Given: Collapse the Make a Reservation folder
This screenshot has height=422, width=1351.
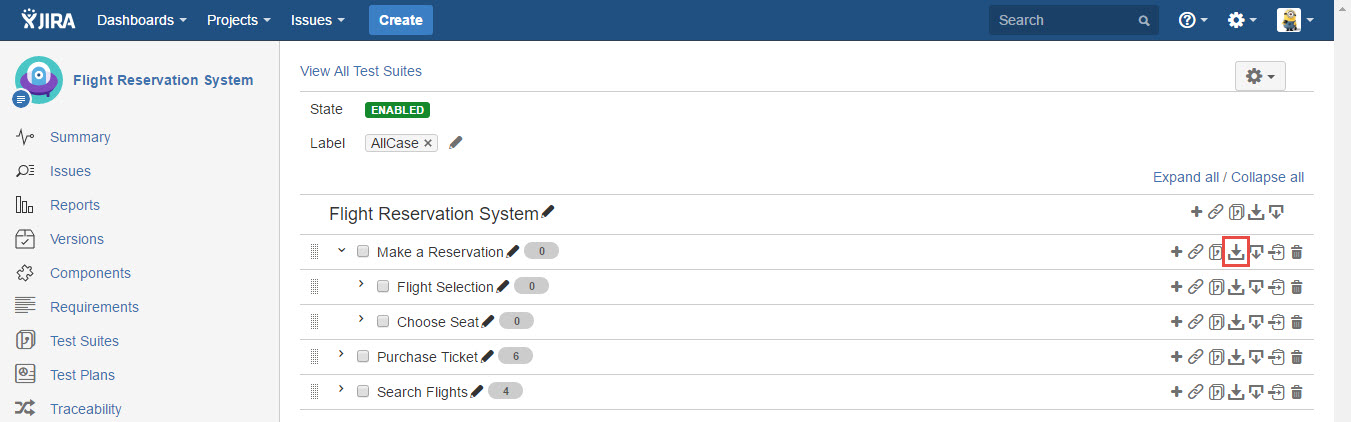Looking at the screenshot, I should 342,251.
